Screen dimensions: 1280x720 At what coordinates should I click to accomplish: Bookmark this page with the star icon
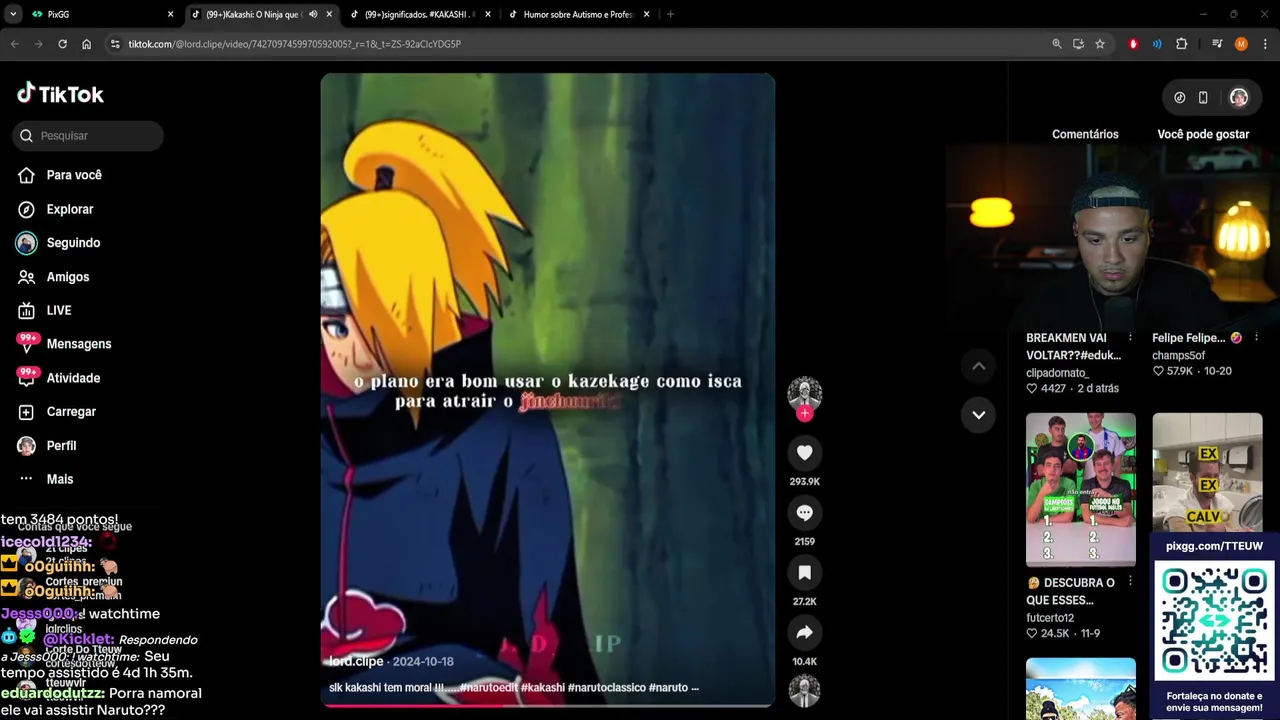point(1100,44)
